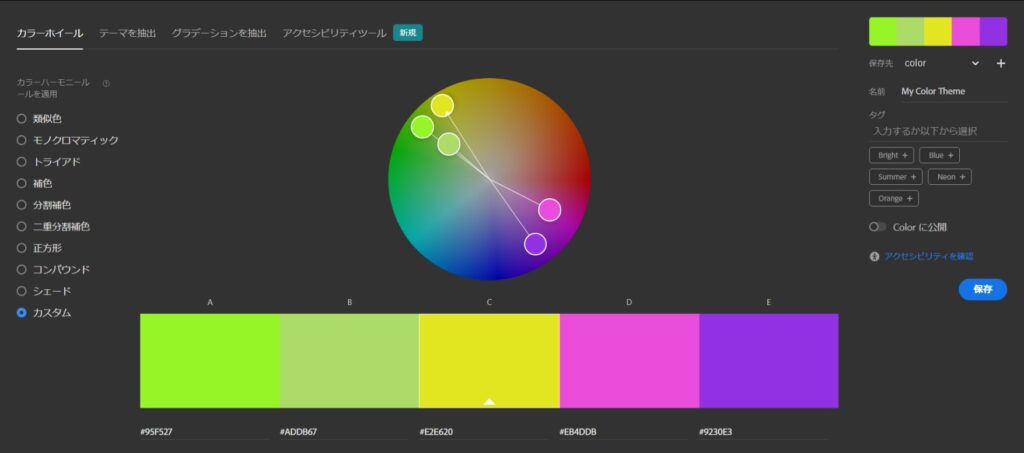Click the column label E

(769, 302)
